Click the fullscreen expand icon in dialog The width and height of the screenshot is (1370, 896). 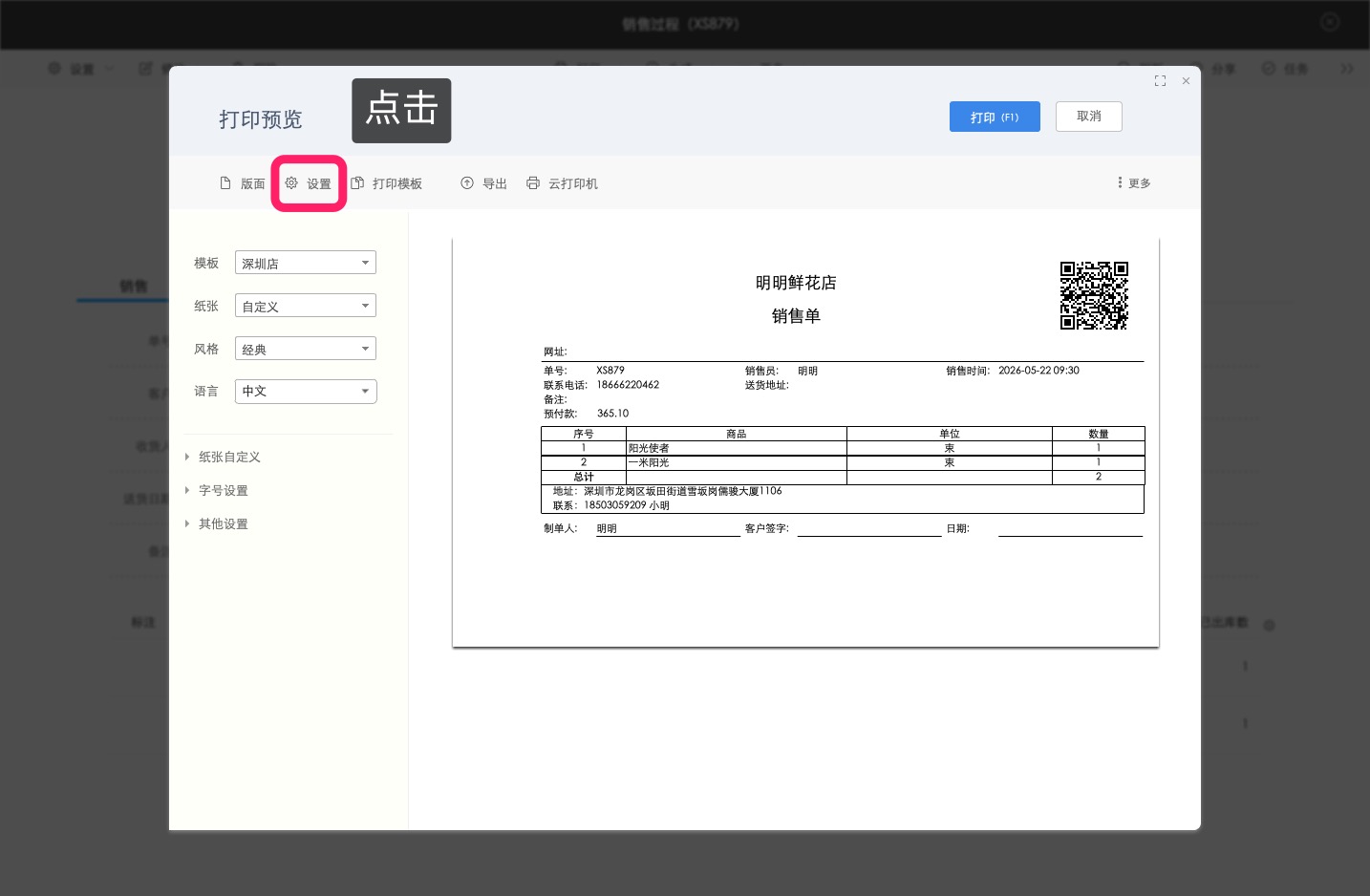[x=1160, y=81]
